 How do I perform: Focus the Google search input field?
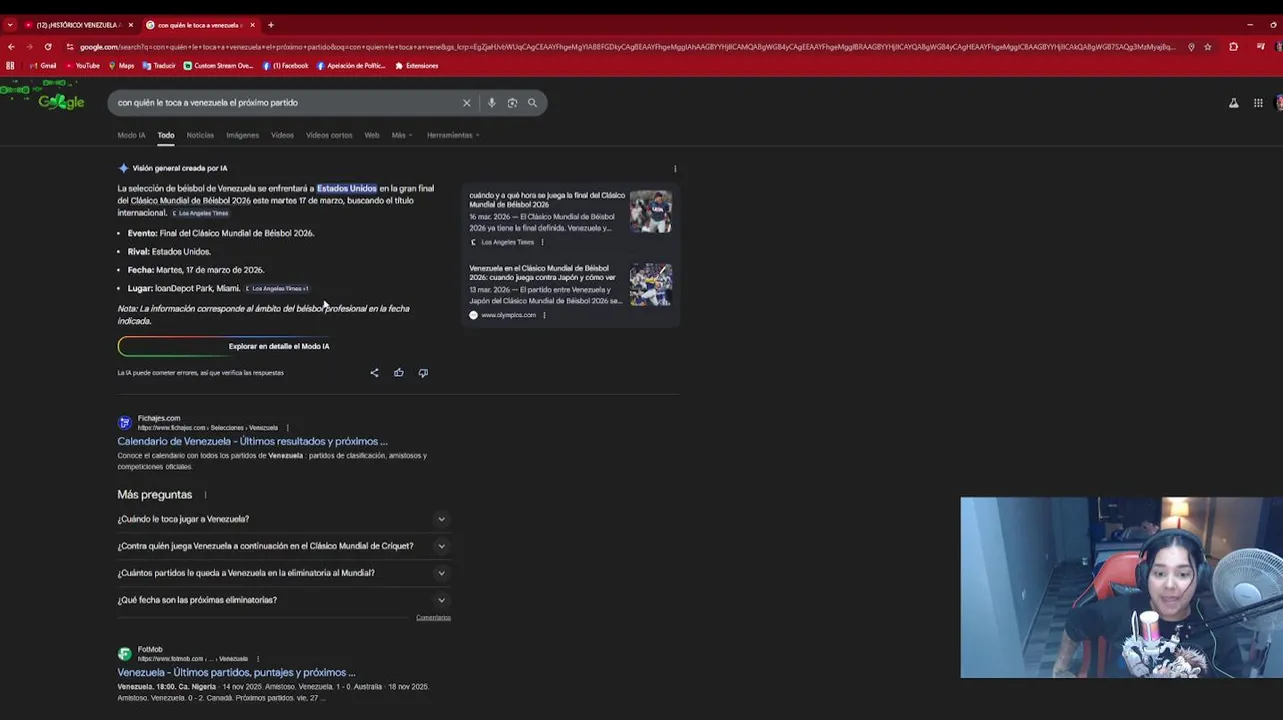[x=285, y=103]
